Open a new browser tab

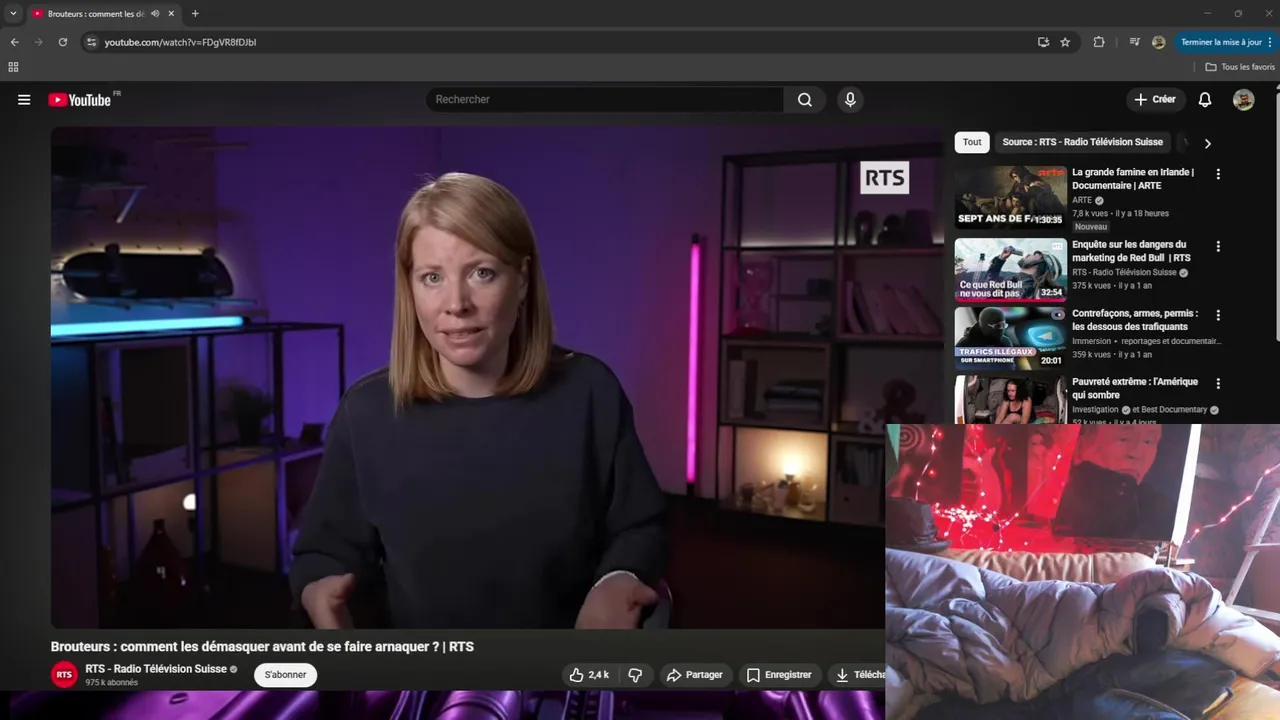(x=195, y=14)
